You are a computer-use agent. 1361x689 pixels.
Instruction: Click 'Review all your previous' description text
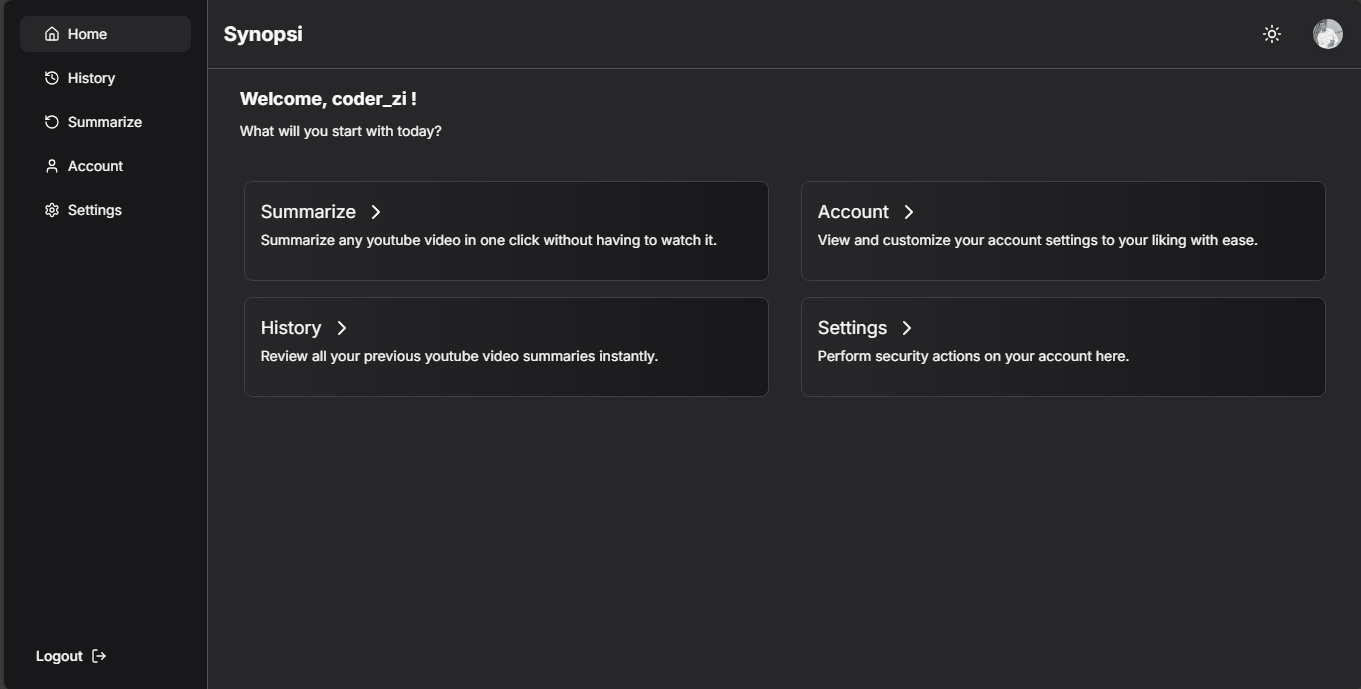pyautogui.click(x=459, y=356)
